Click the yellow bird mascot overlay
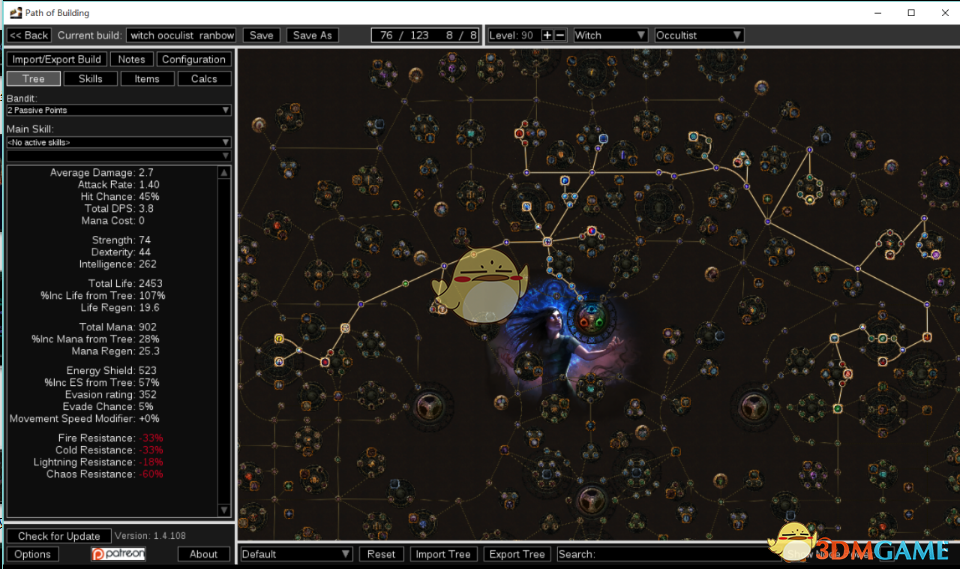This screenshot has height=569, width=960. point(470,286)
